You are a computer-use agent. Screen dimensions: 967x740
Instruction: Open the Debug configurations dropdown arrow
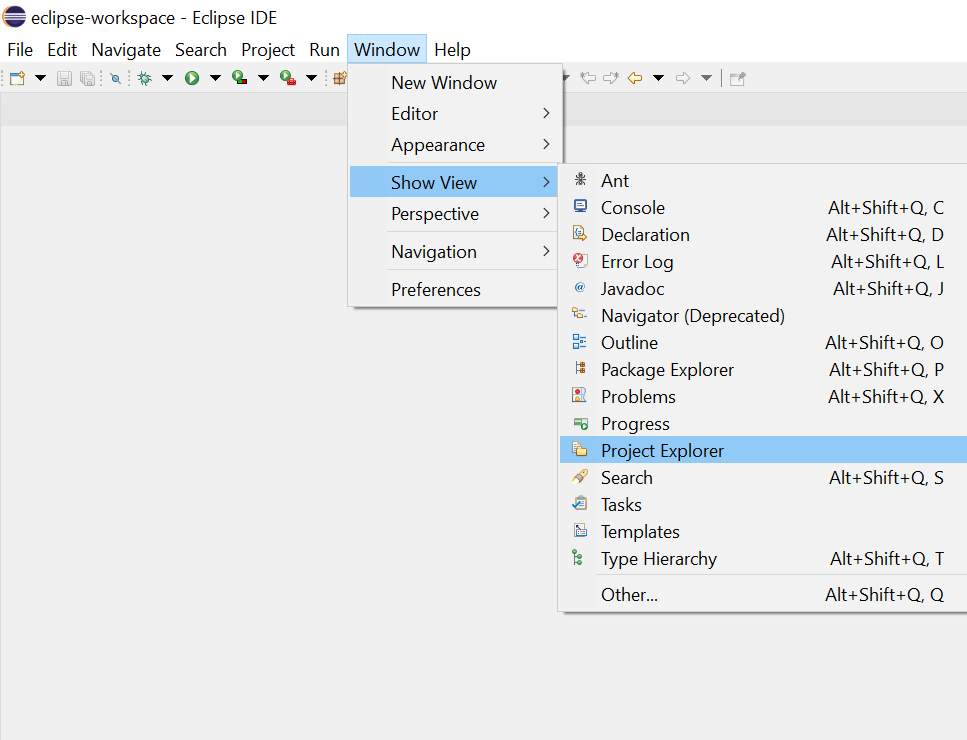[168, 78]
